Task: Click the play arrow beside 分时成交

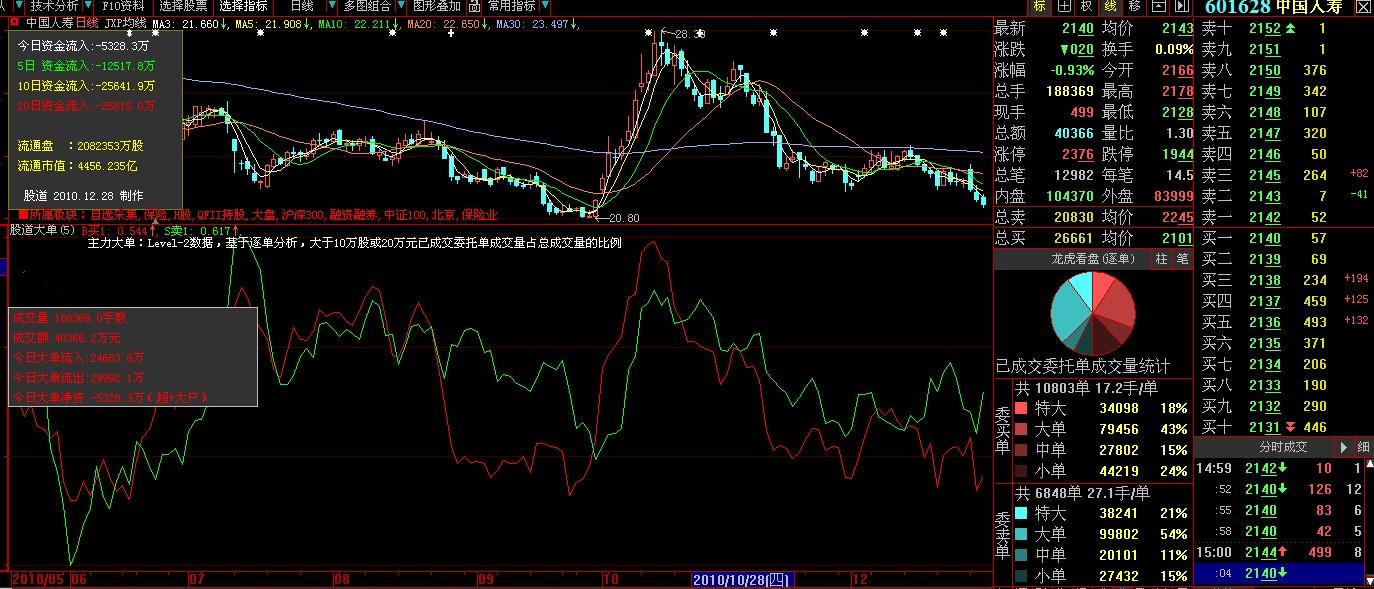Action: click(x=1344, y=447)
